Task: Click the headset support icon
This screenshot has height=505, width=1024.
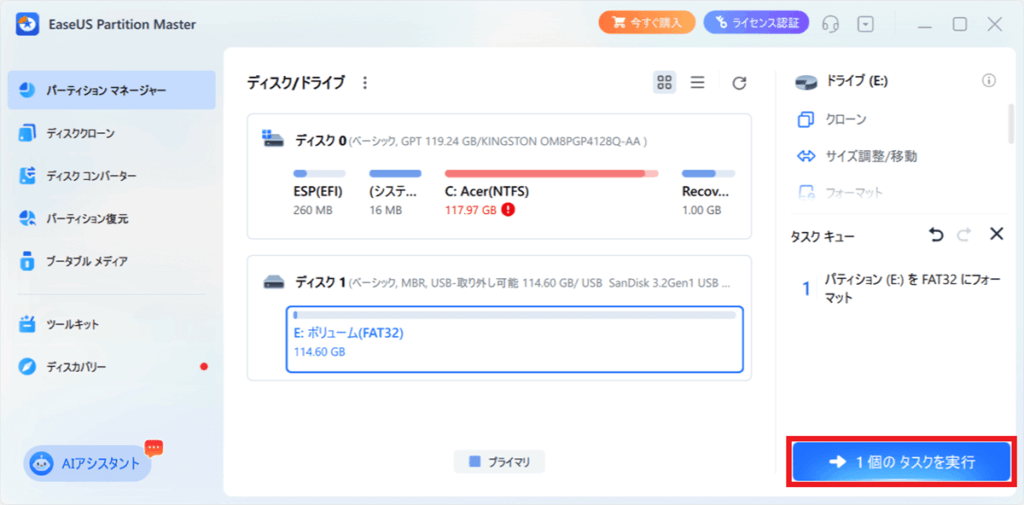Action: click(830, 24)
